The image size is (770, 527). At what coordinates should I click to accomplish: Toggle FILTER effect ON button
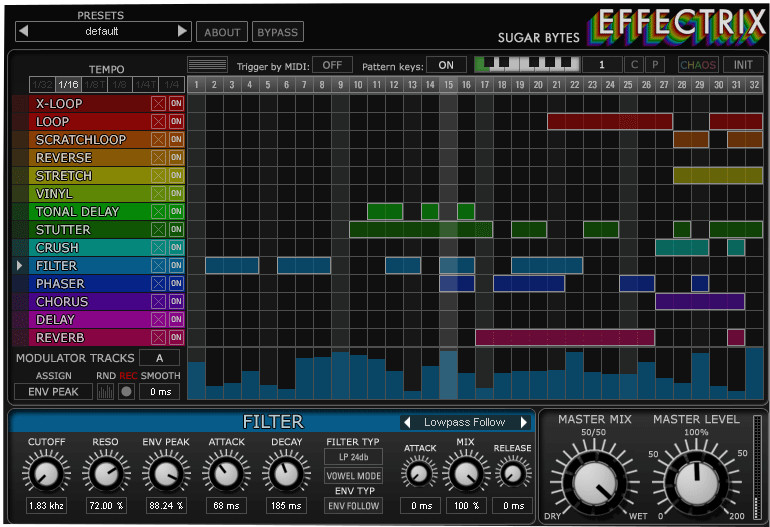coord(176,266)
